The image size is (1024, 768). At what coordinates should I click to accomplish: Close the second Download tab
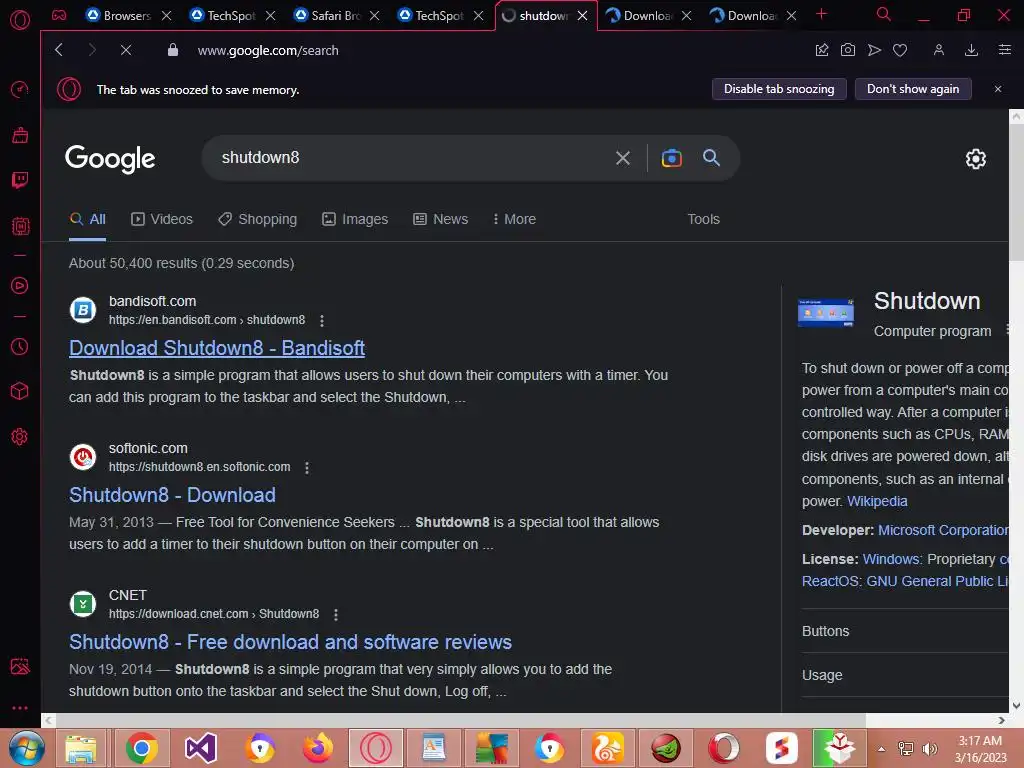pyautogui.click(x=791, y=15)
